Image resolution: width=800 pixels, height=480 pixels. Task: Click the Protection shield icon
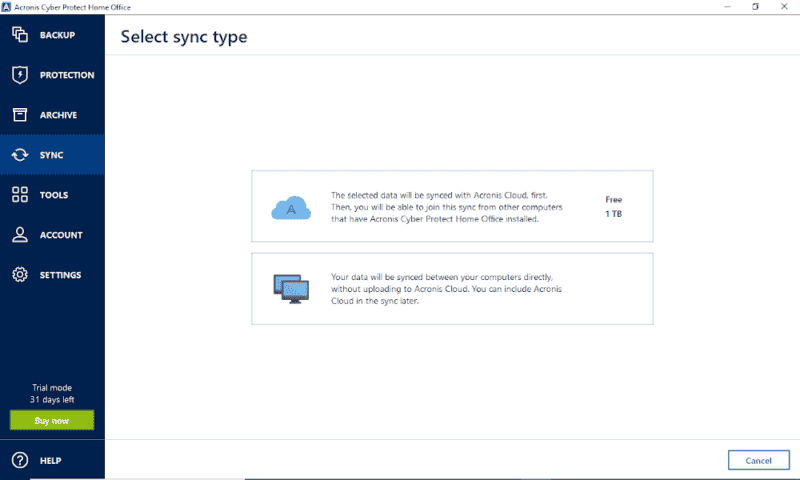pyautogui.click(x=20, y=74)
